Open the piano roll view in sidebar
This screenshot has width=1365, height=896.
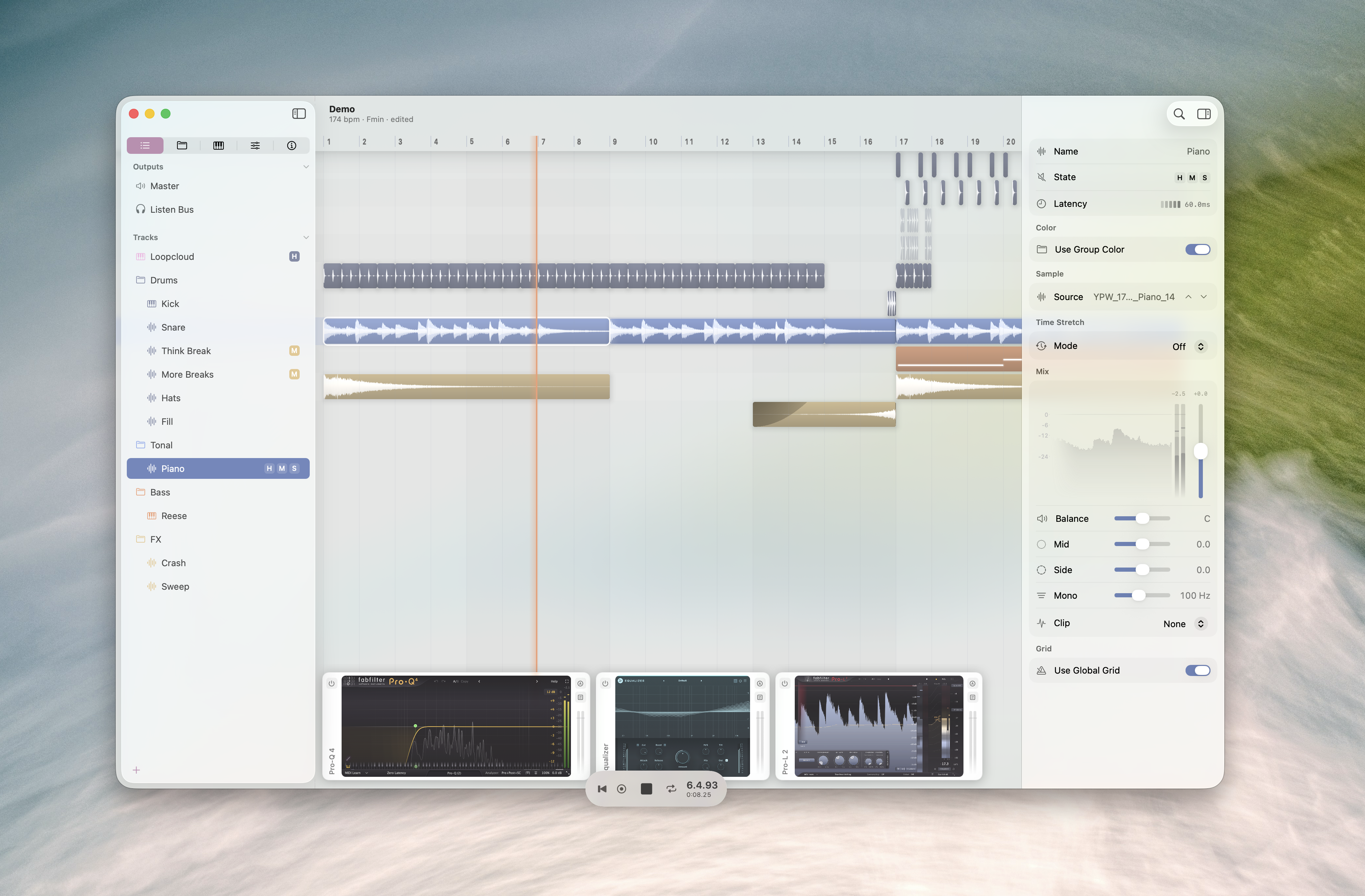219,145
